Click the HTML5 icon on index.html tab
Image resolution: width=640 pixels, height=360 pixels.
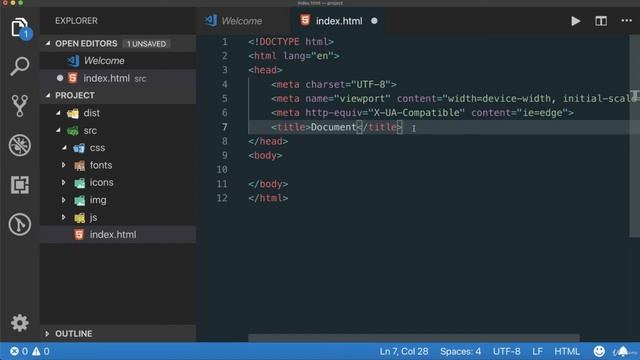[305, 20]
